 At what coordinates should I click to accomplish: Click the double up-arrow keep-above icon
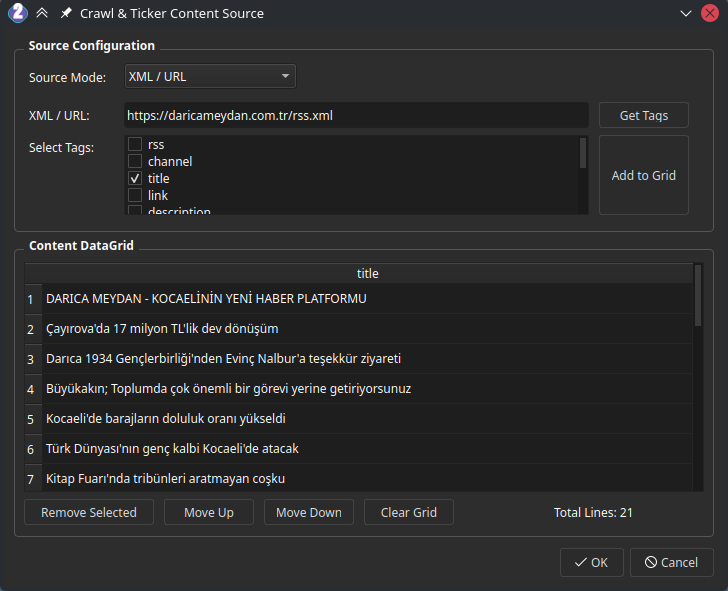tap(42, 13)
